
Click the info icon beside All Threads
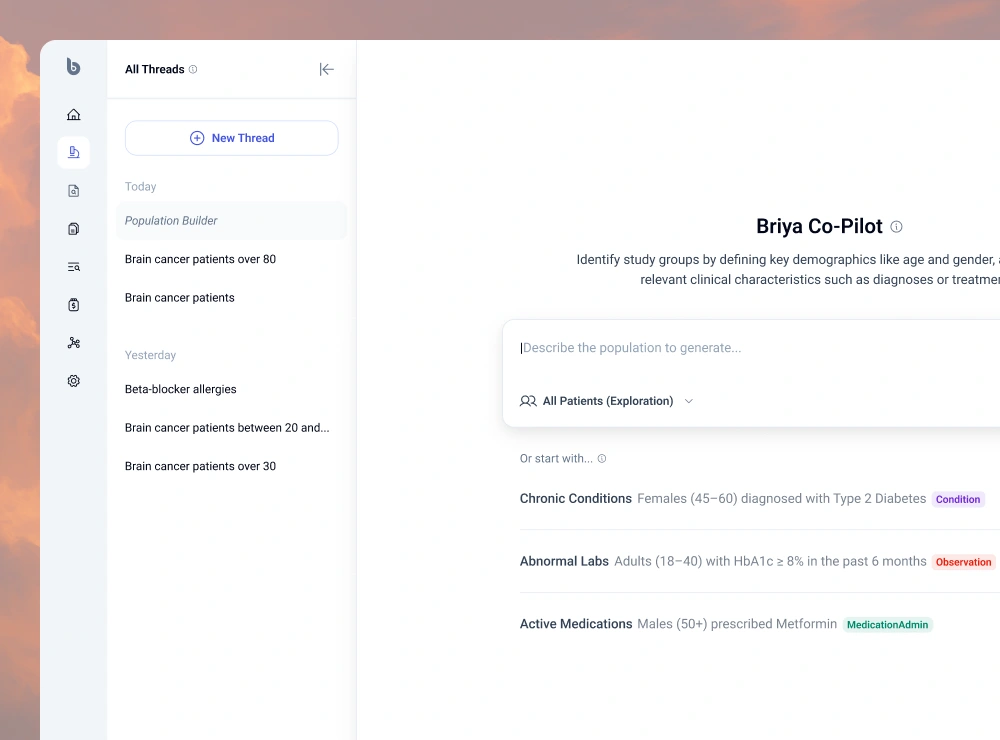coord(193,69)
